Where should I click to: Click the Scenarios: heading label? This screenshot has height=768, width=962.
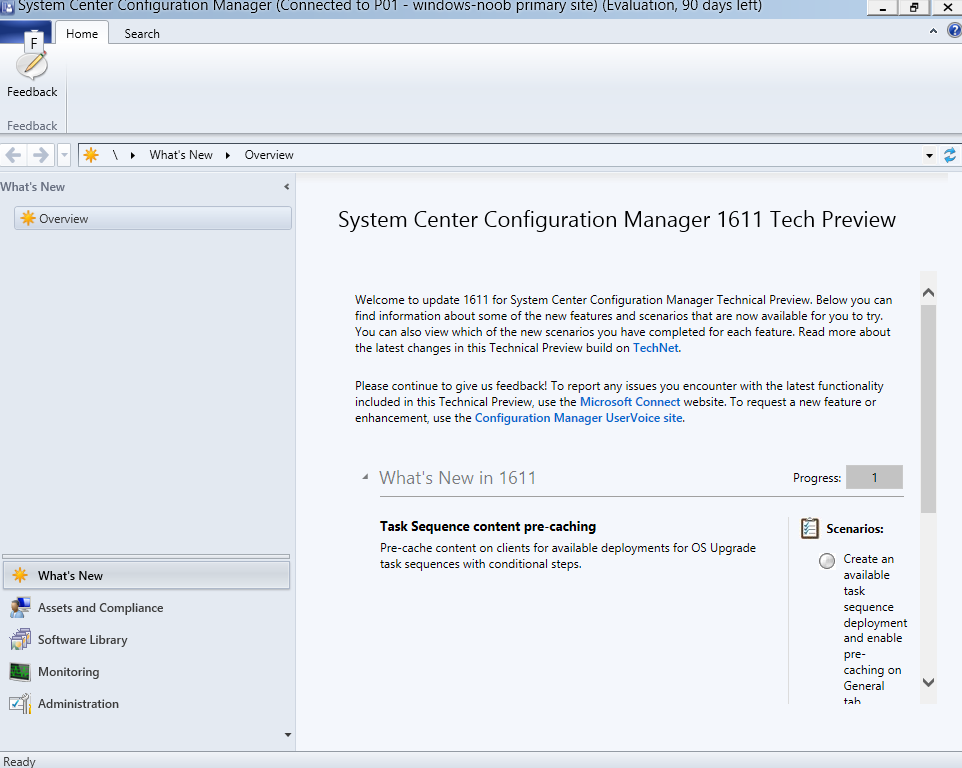[x=855, y=529]
